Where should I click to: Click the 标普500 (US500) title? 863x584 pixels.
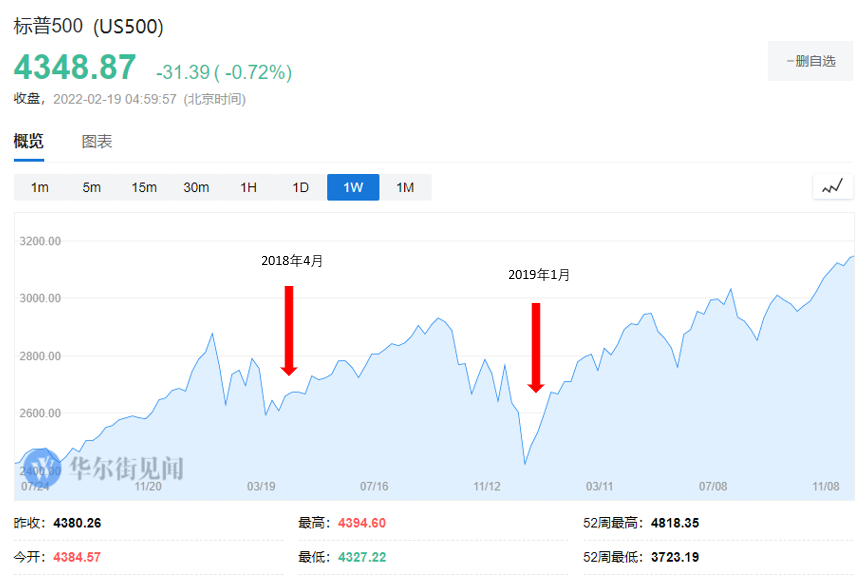pos(89,26)
